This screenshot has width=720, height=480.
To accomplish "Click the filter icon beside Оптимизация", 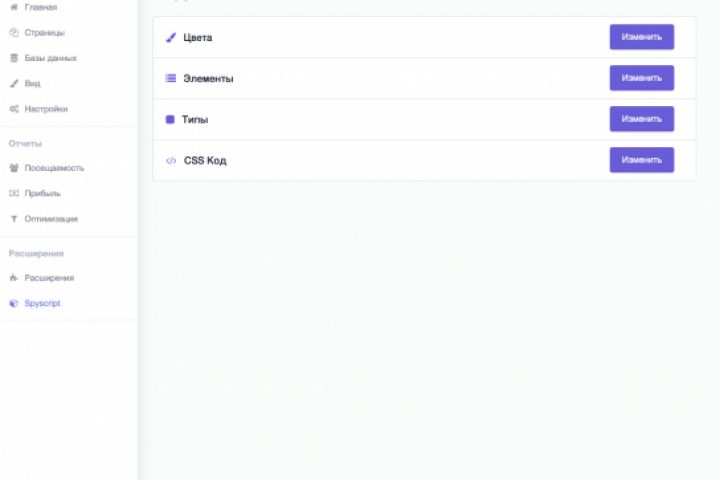I will 14,219.
